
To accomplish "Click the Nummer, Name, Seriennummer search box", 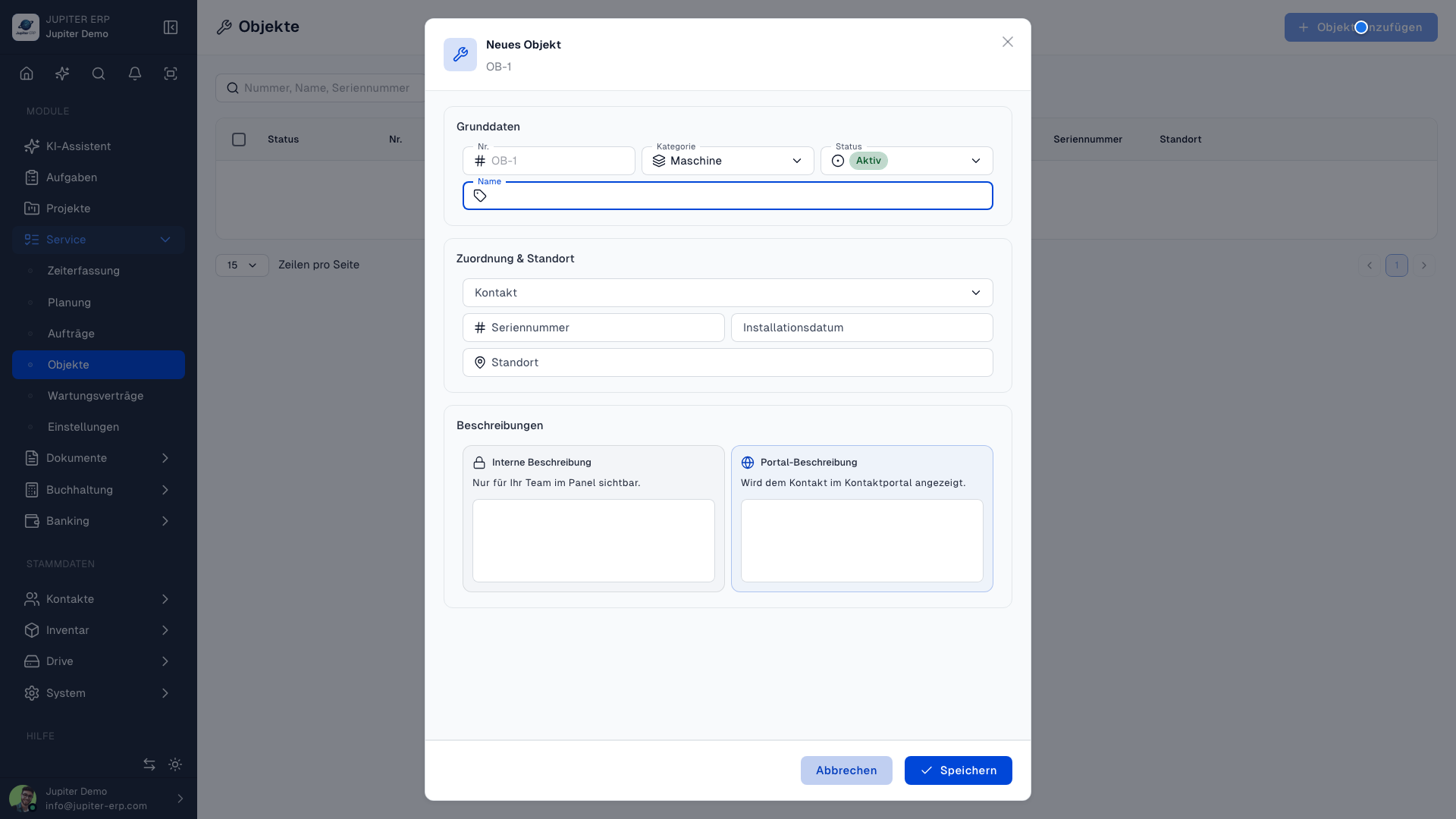I will click(322, 88).
